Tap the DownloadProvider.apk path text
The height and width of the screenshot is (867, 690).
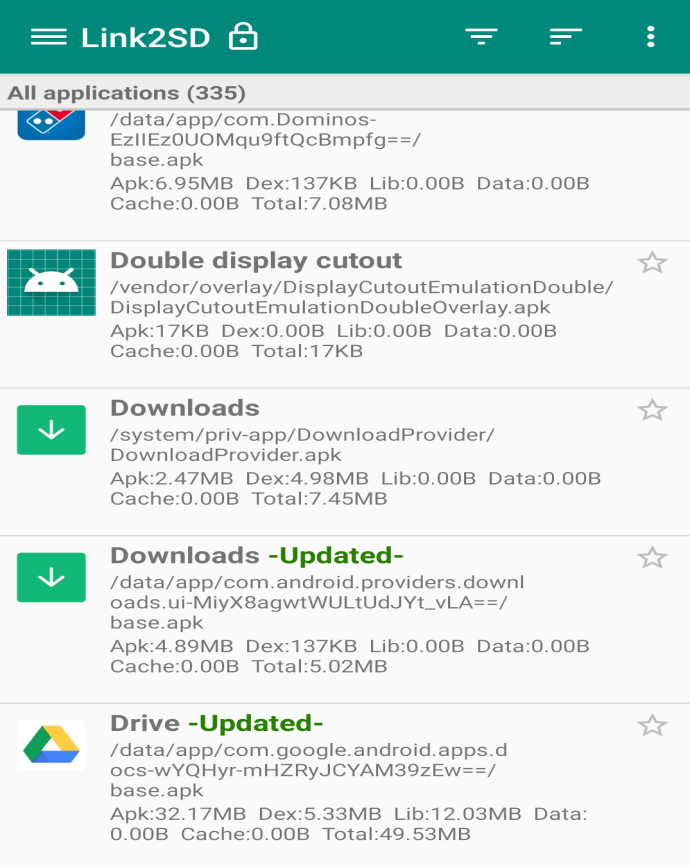click(302, 445)
